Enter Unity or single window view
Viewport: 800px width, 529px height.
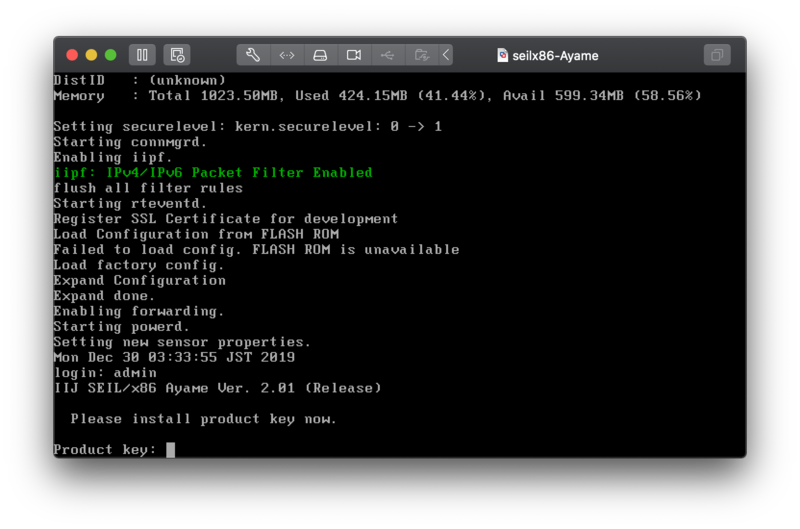click(717, 55)
